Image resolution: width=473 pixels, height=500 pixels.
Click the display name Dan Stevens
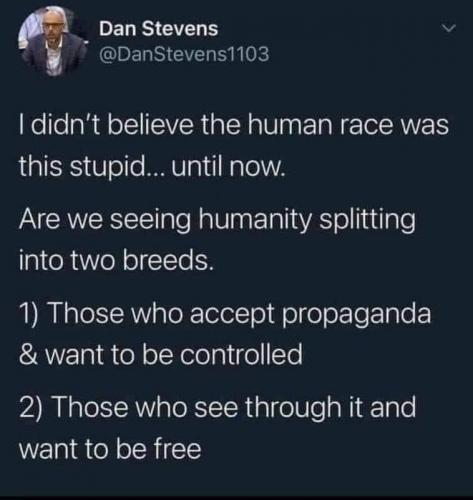[x=159, y=29]
